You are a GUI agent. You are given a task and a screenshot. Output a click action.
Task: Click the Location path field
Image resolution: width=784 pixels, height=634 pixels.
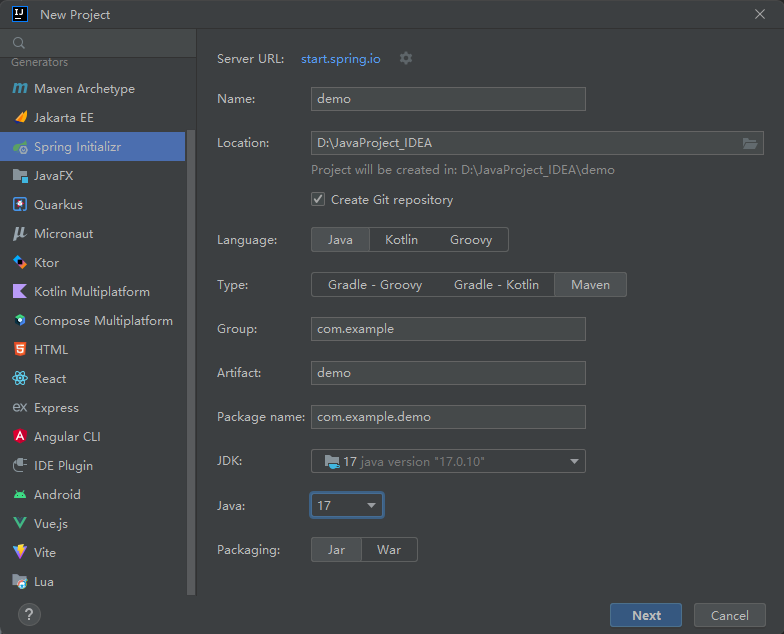click(525, 143)
